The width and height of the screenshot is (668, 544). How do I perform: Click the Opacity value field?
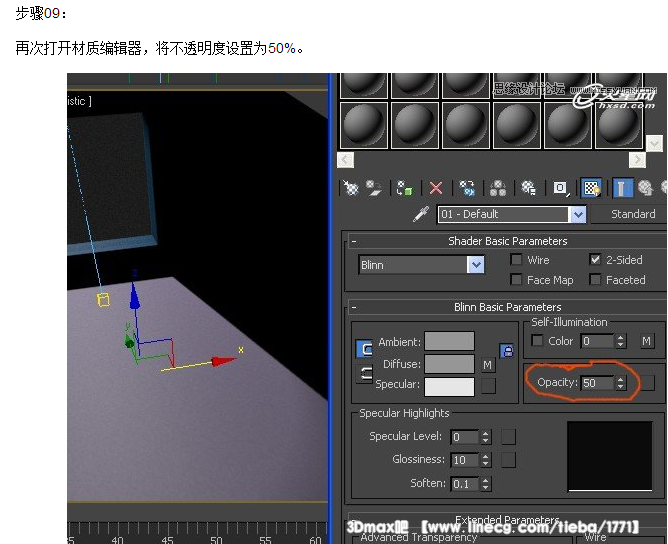[x=597, y=383]
